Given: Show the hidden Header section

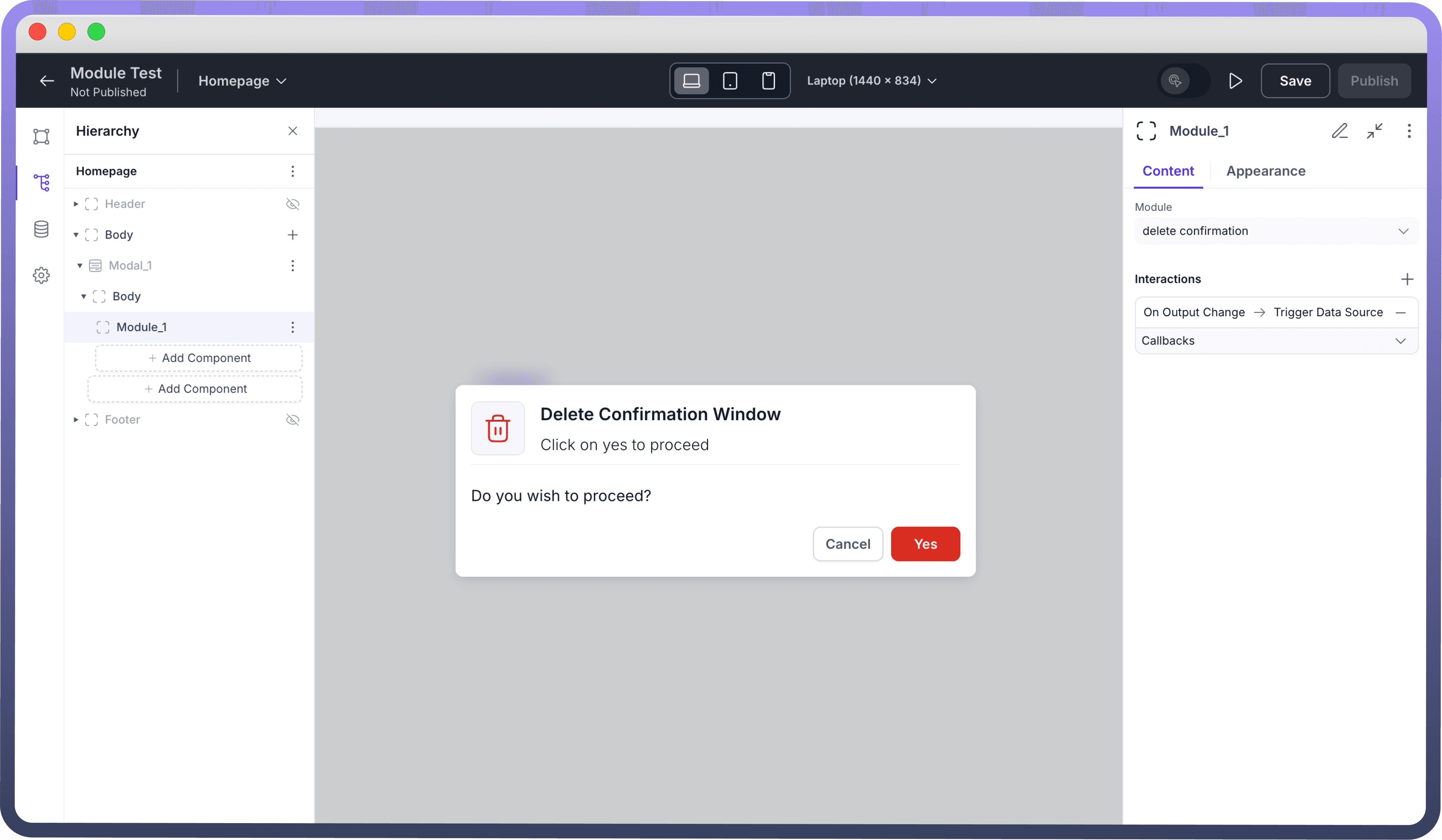Looking at the screenshot, I should (x=293, y=204).
